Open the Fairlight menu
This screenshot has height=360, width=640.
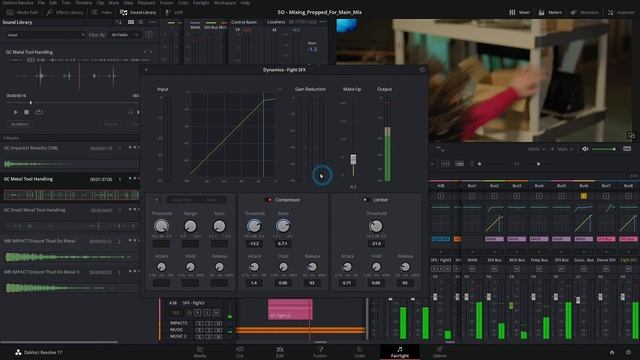pos(201,2)
